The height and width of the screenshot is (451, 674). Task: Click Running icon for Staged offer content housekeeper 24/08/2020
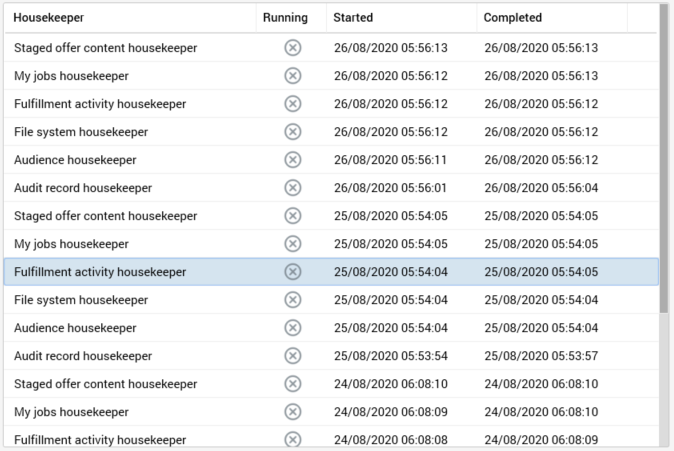[x=292, y=384]
